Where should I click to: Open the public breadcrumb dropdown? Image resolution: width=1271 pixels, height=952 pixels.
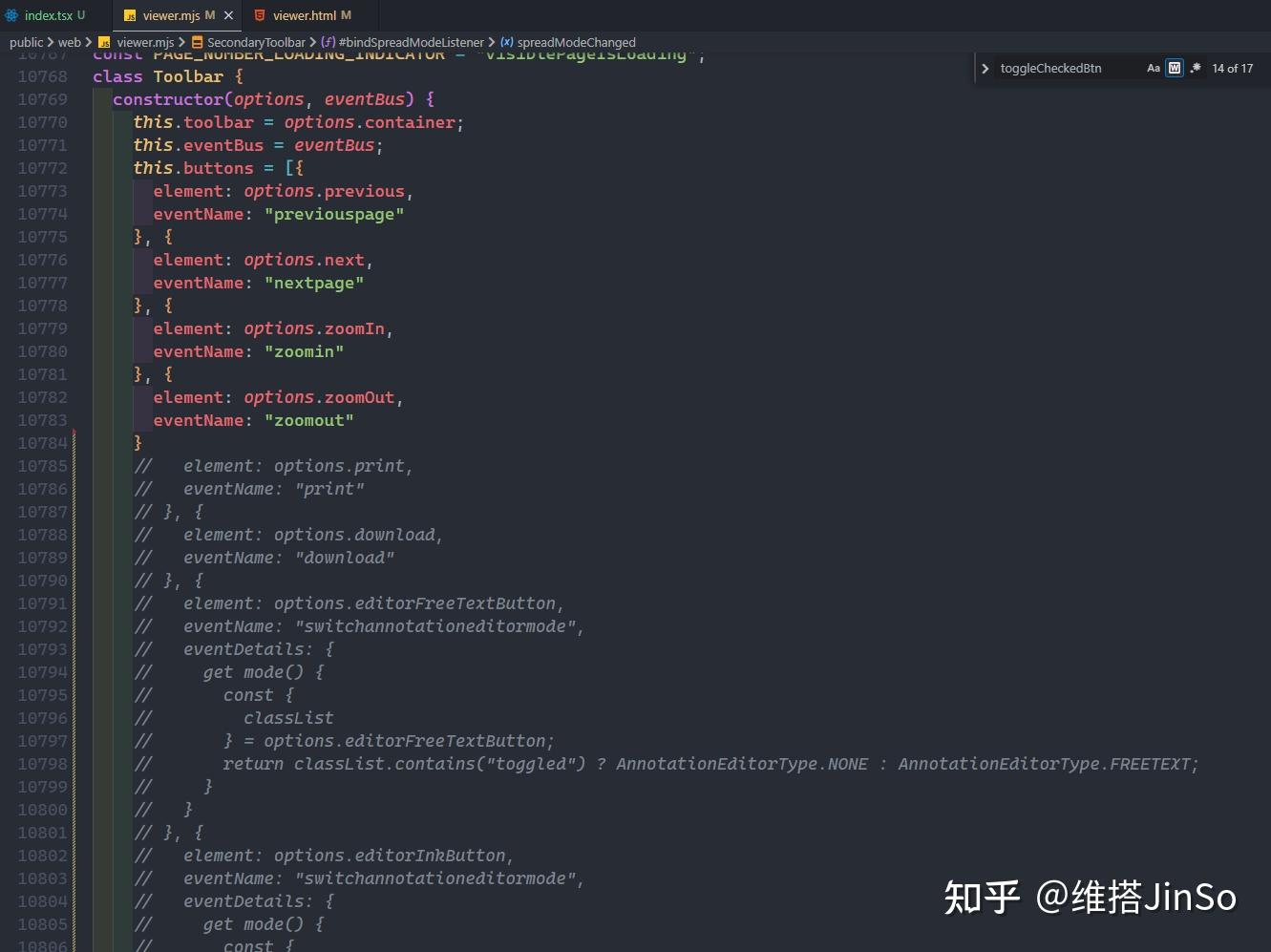27,42
